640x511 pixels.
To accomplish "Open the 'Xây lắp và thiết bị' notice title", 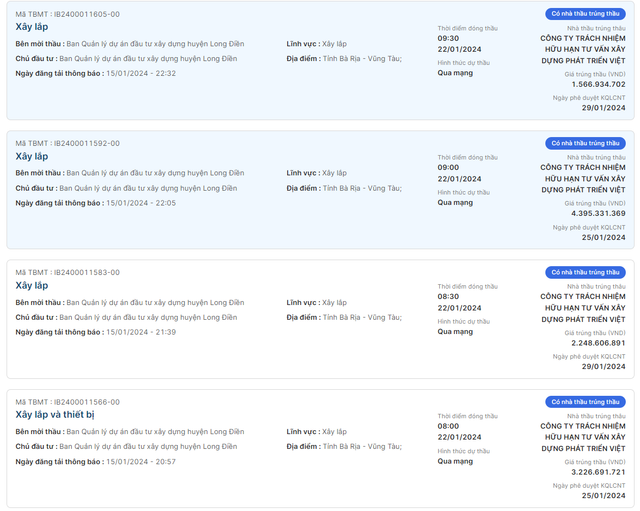I will 54,415.
